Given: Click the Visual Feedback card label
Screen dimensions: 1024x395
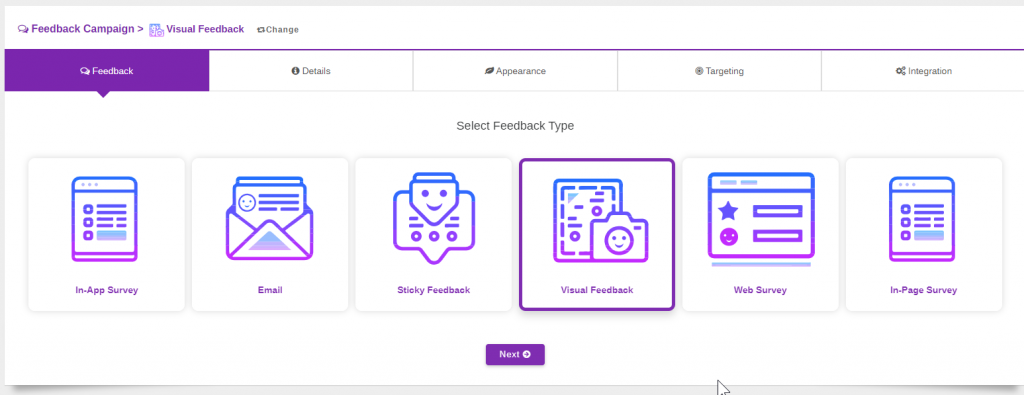Looking at the screenshot, I should pos(597,290).
